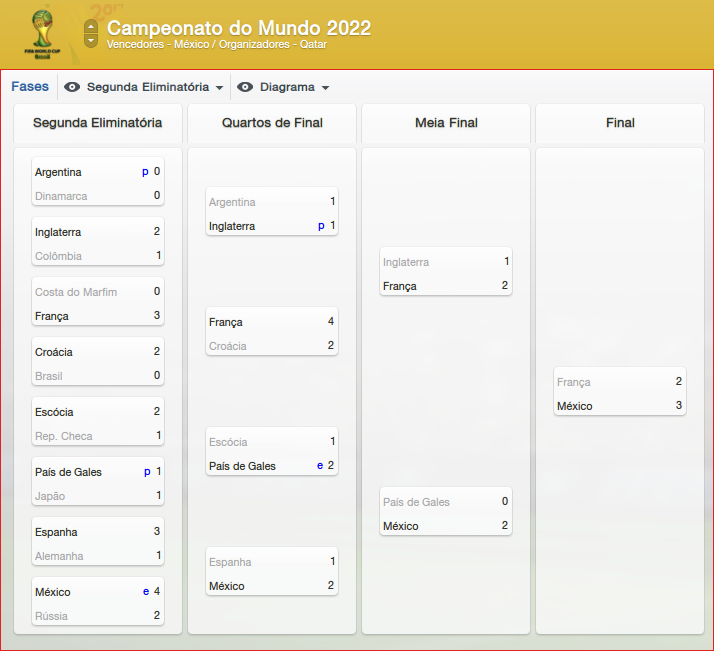The width and height of the screenshot is (714, 651).
Task: Open the Inglaterra vs França semifinal
Action: coord(446,274)
